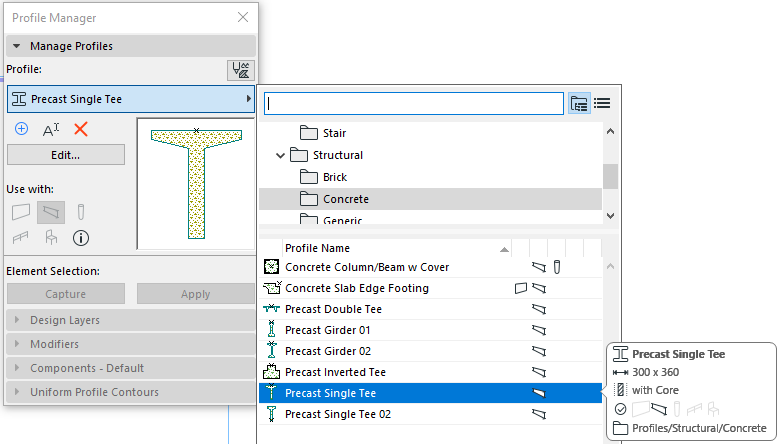The width and height of the screenshot is (782, 444).
Task: Select the Stair folder in tree
Action: [431, 133]
